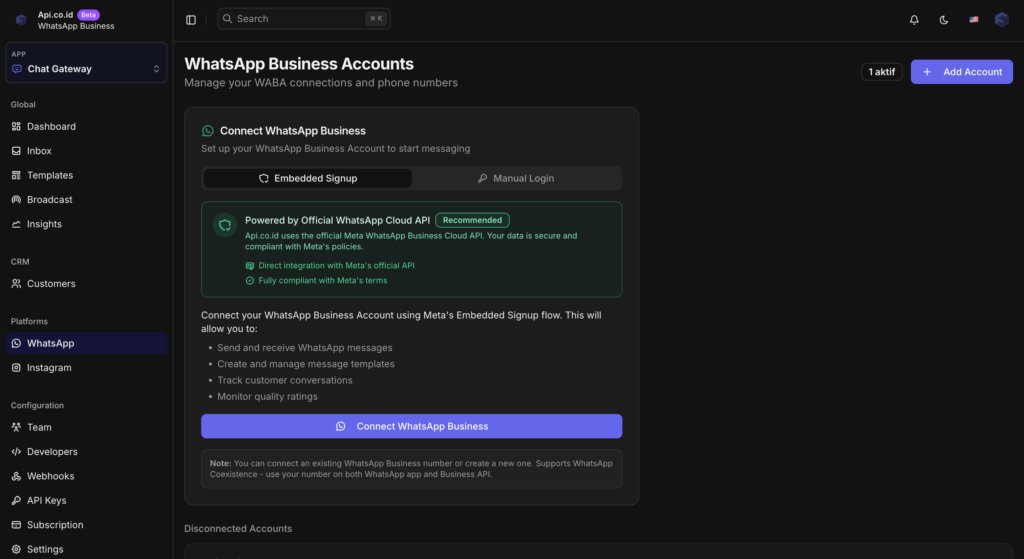Screen dimensions: 1024x559
Task: Click the Customers people icon
Action: [x=16, y=283]
